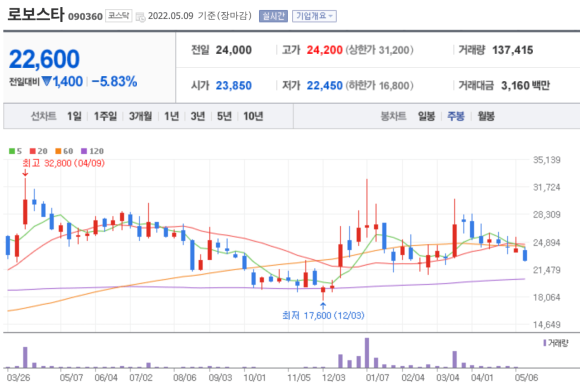Click the tallest volume bar near 01/07

(367, 353)
